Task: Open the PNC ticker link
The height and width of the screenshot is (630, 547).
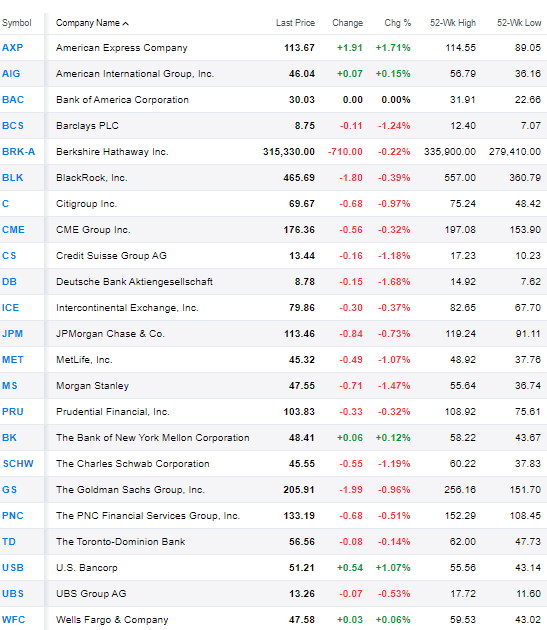Action: [13, 515]
